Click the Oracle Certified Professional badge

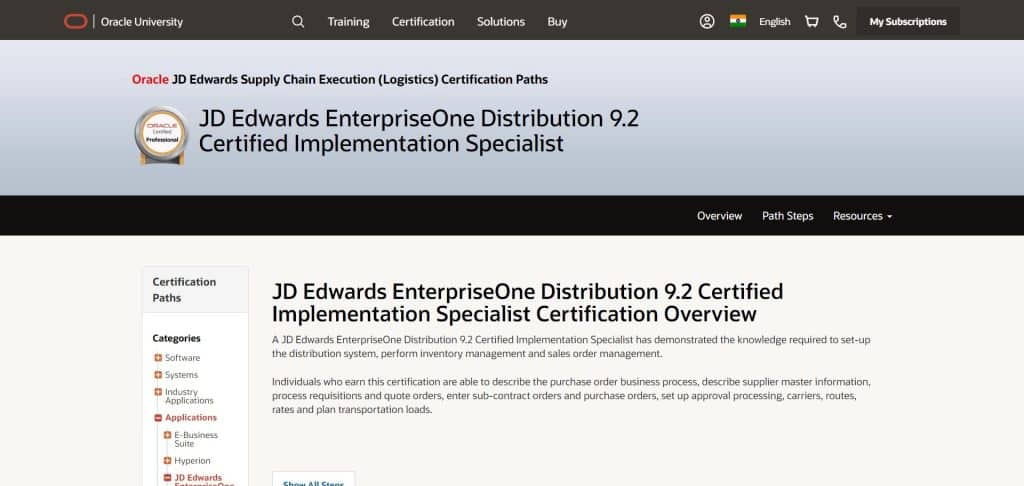click(x=161, y=135)
